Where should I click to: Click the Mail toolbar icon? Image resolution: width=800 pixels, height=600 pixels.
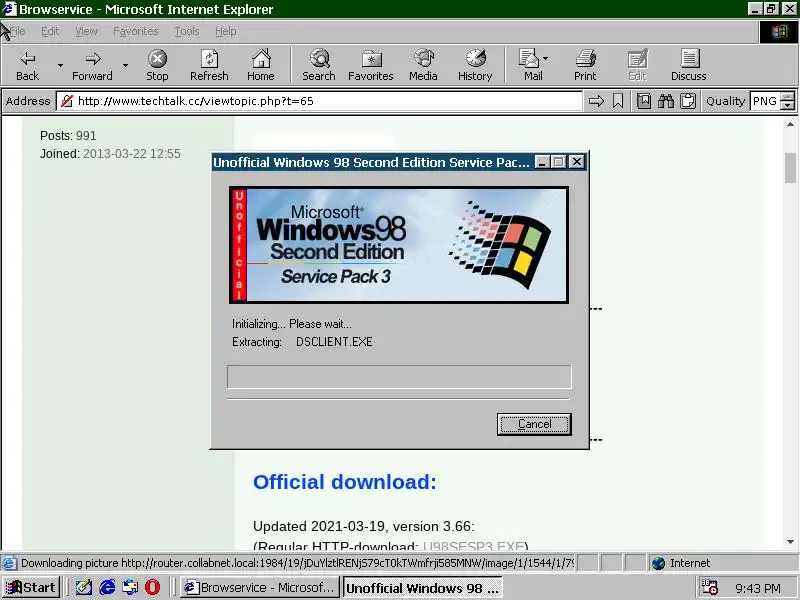point(531,65)
